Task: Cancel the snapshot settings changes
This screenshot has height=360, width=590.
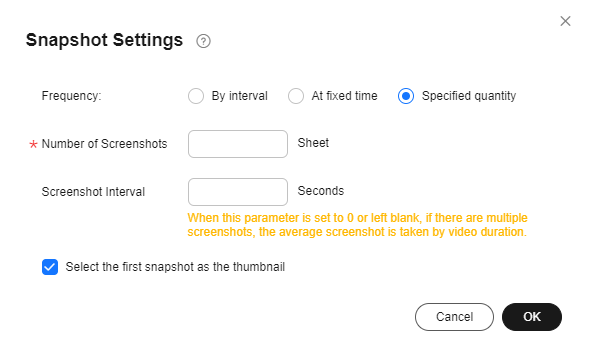Action: pyautogui.click(x=454, y=317)
